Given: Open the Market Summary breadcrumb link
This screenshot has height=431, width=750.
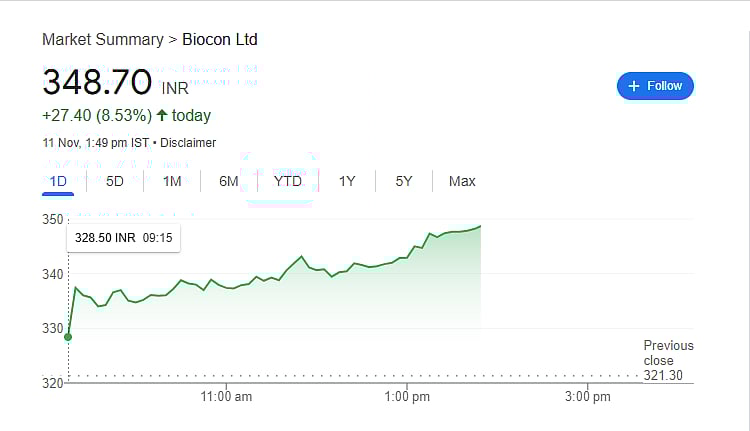Looking at the screenshot, I should click(x=102, y=40).
